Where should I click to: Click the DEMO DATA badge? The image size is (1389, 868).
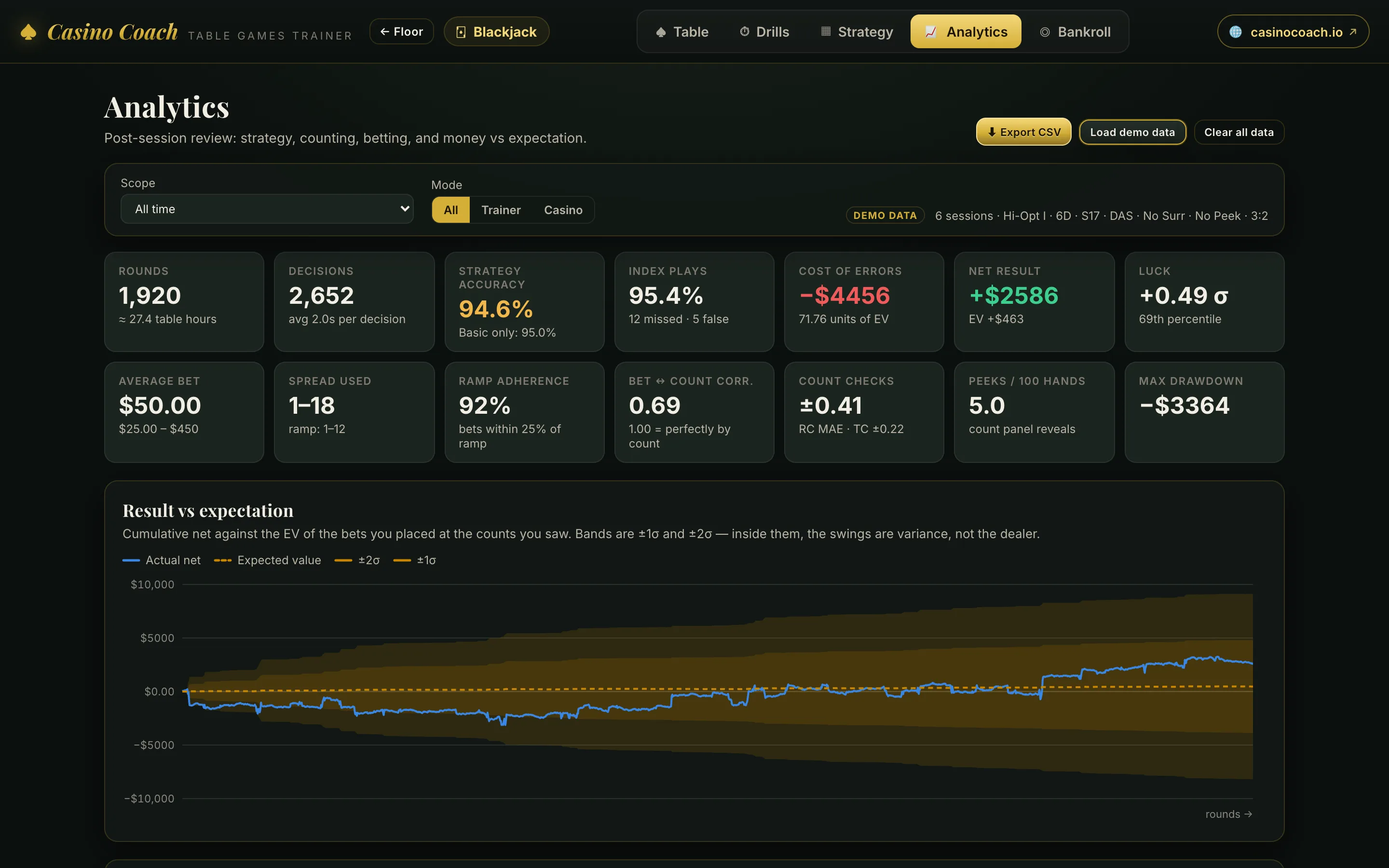[x=885, y=215]
